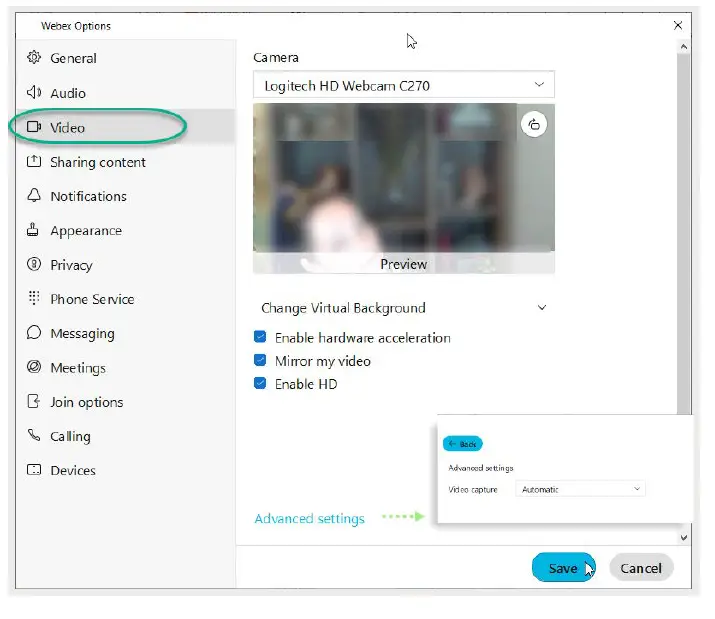Viewport: 715px width, 619px height.
Task: Open the Logitech HD Webcam C270 camera dropdown
Action: (x=404, y=85)
